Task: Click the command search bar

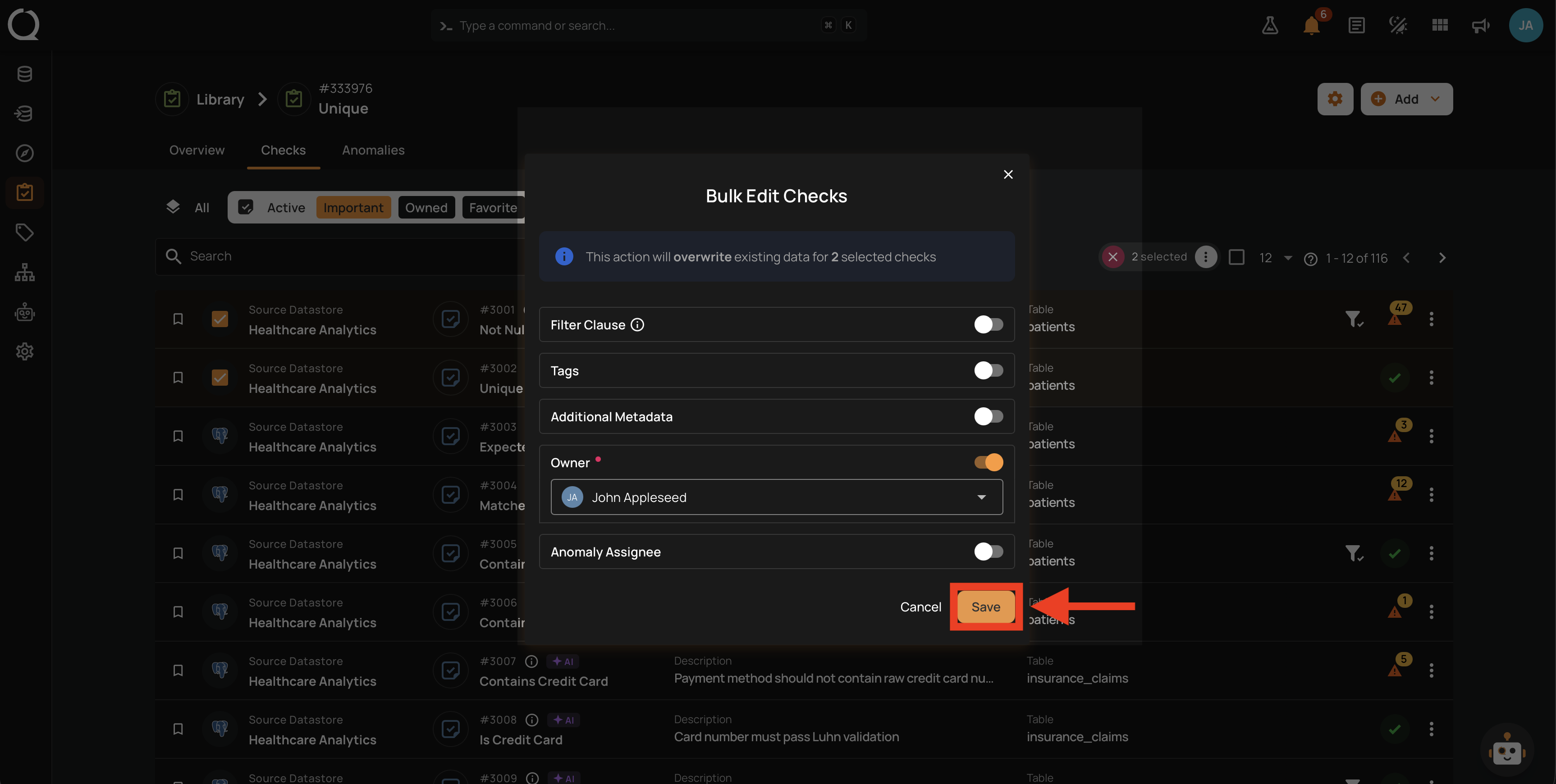Action: pyautogui.click(x=649, y=25)
